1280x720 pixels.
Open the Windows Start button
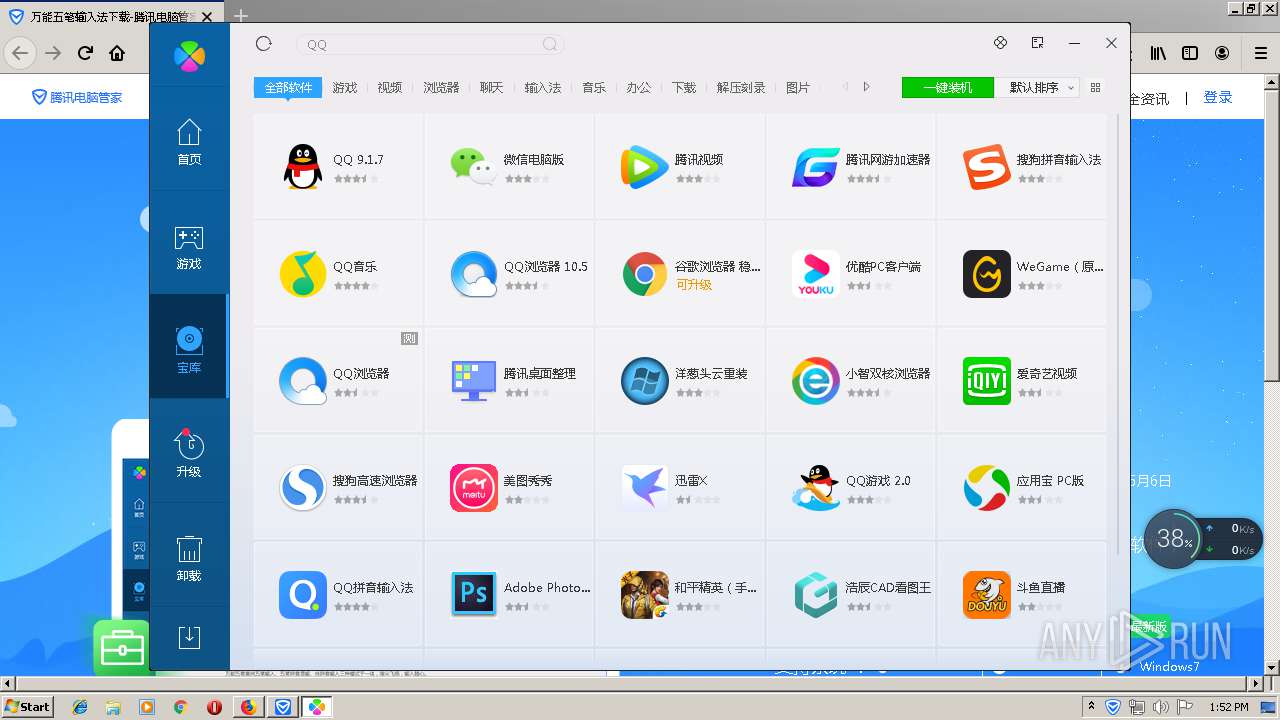[x=28, y=706]
